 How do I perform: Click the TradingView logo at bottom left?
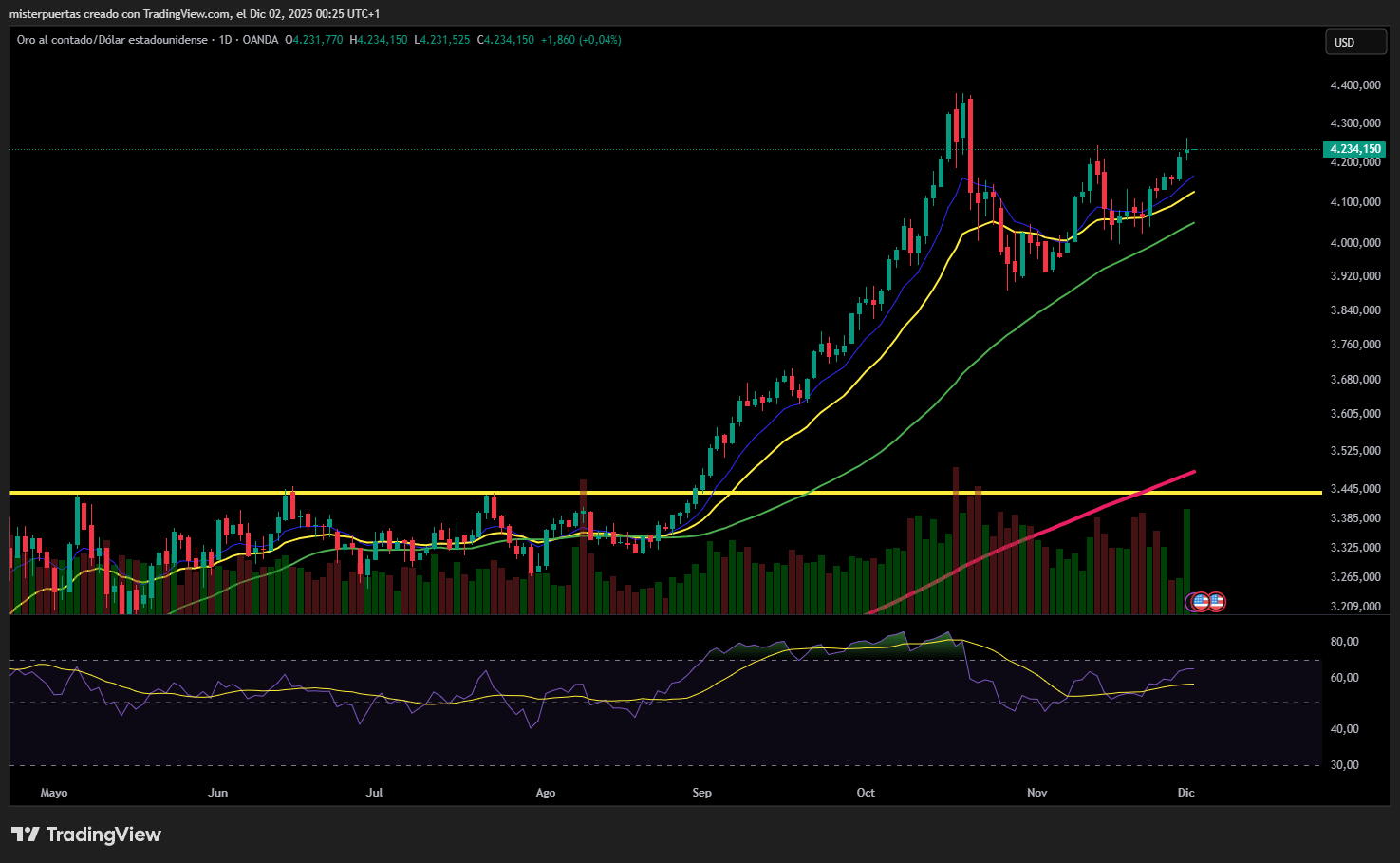[86, 835]
